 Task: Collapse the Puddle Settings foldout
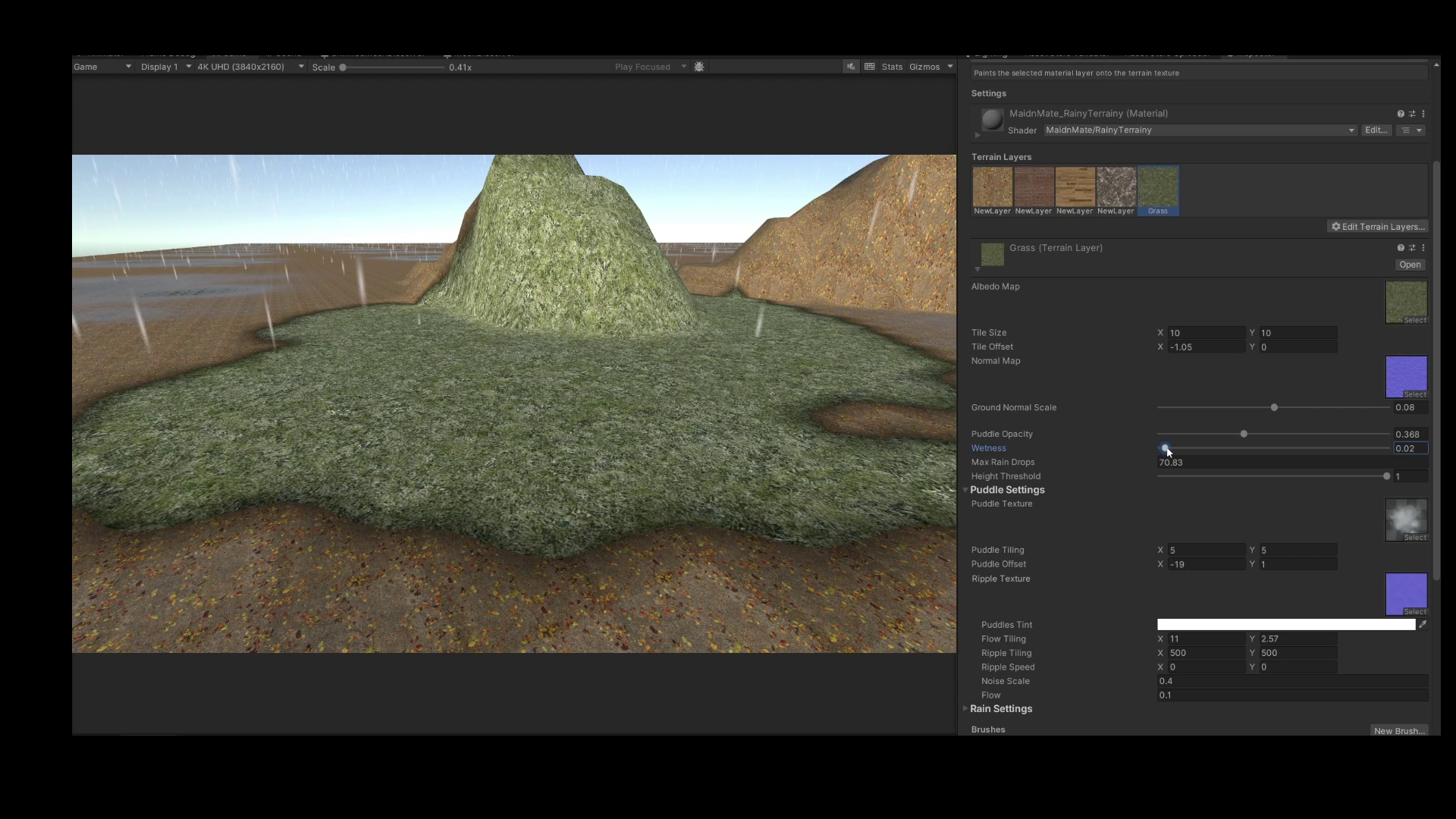[x=965, y=490]
